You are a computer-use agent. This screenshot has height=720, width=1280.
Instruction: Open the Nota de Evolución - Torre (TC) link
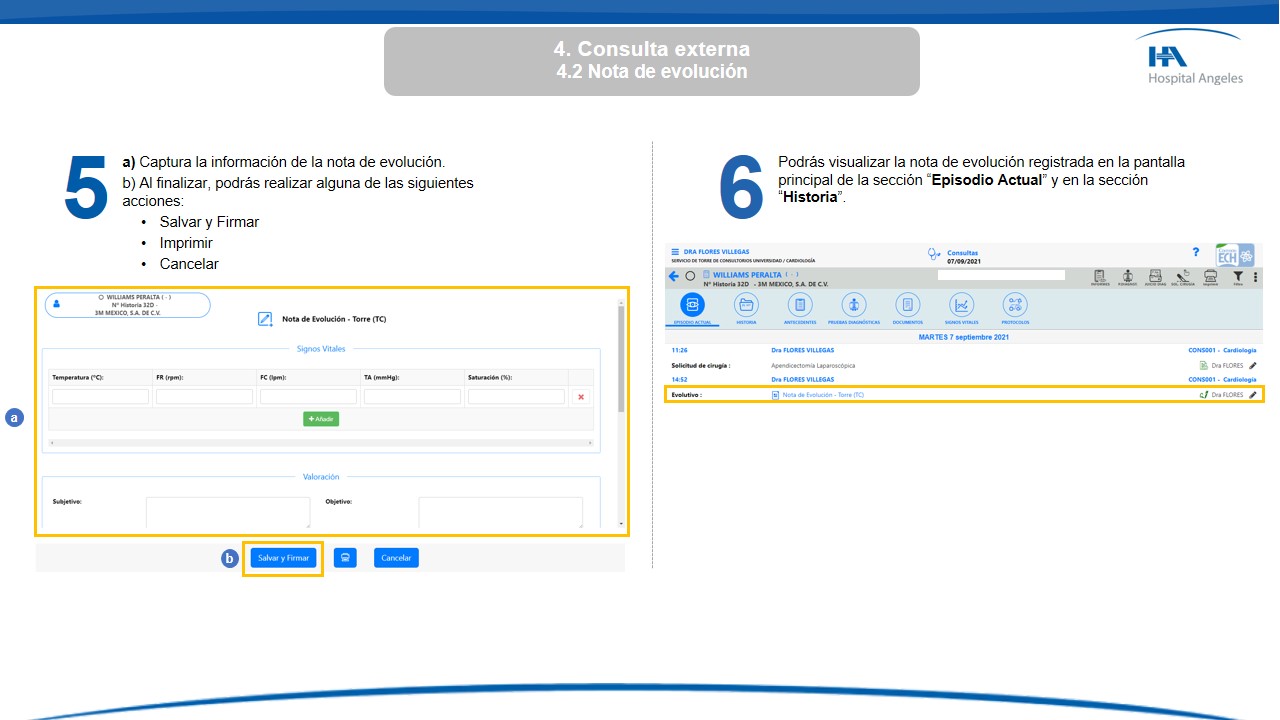click(822, 395)
